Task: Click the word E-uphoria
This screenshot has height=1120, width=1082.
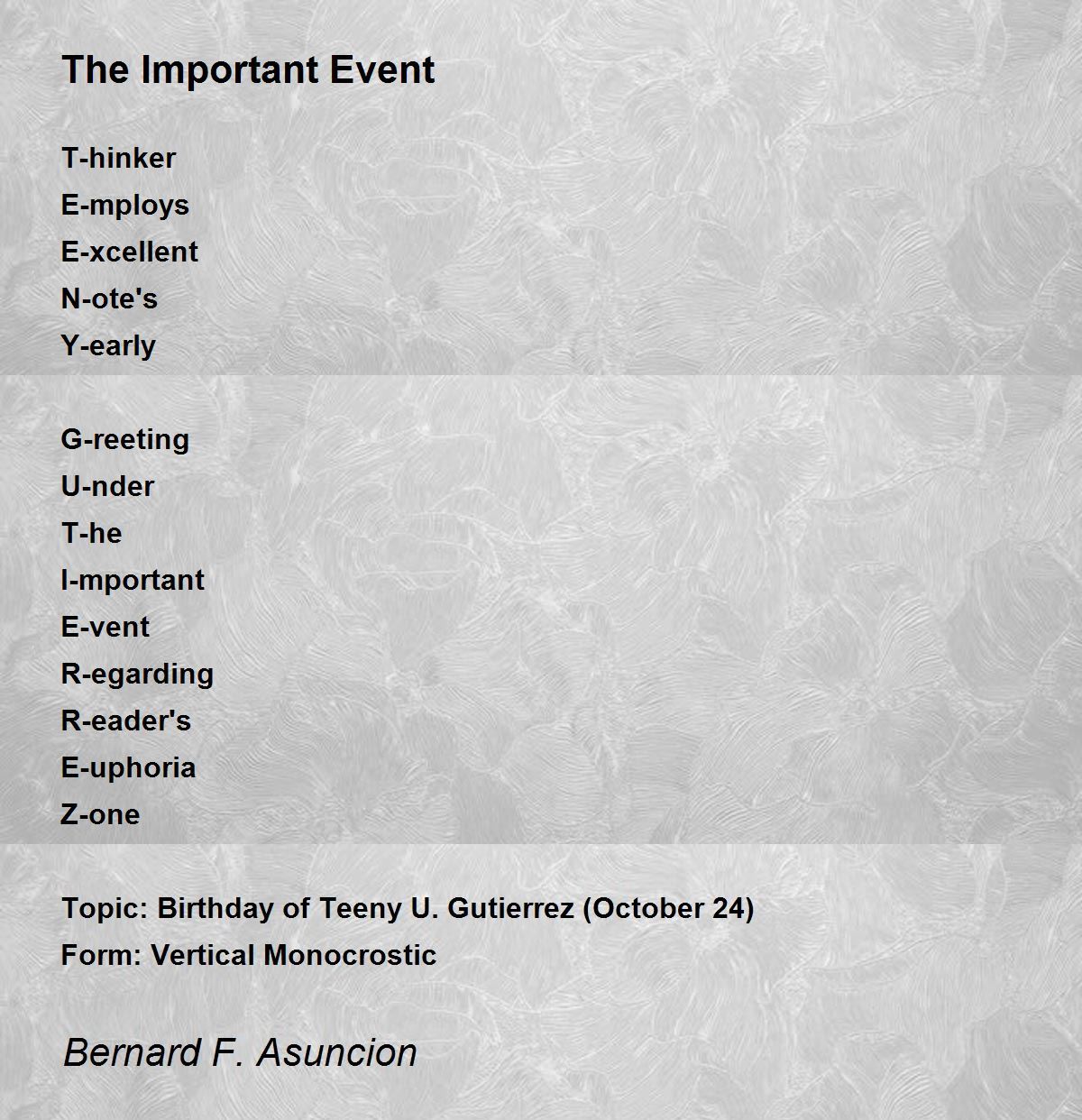Action: tap(128, 769)
